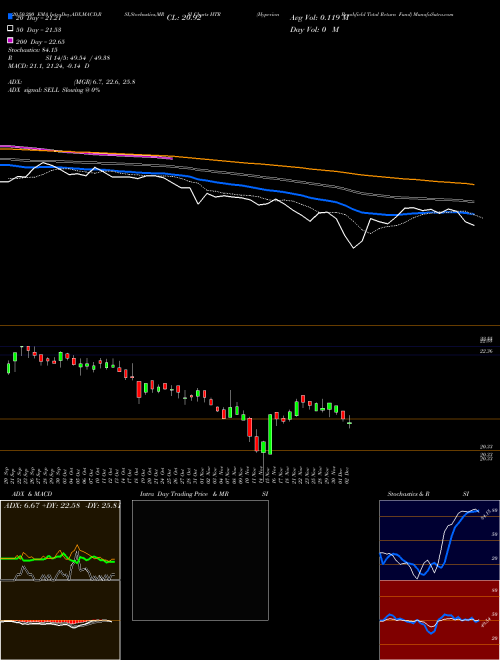Open the blue Stochastics chart panel

coord(439,540)
